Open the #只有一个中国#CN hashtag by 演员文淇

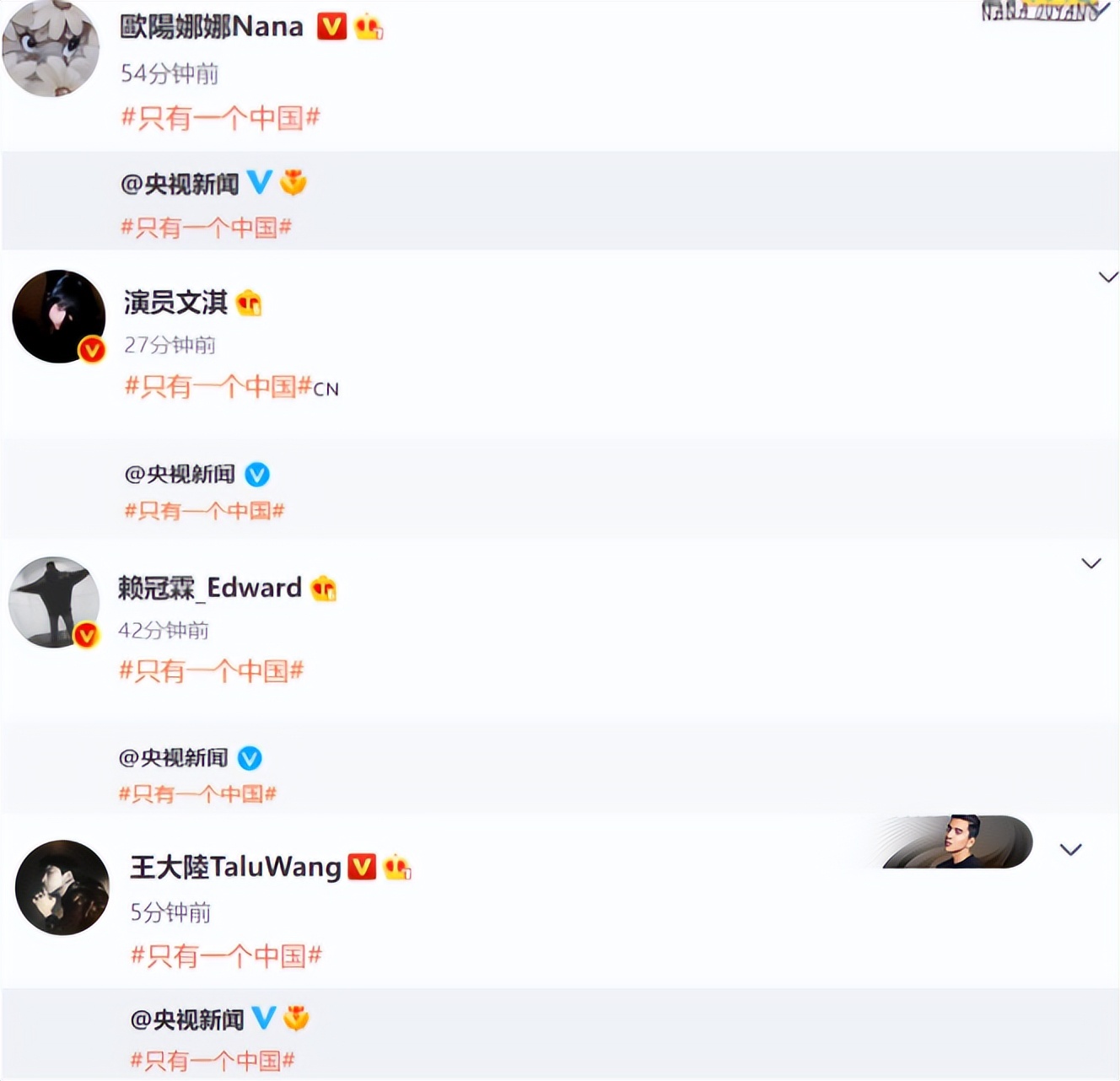(232, 387)
